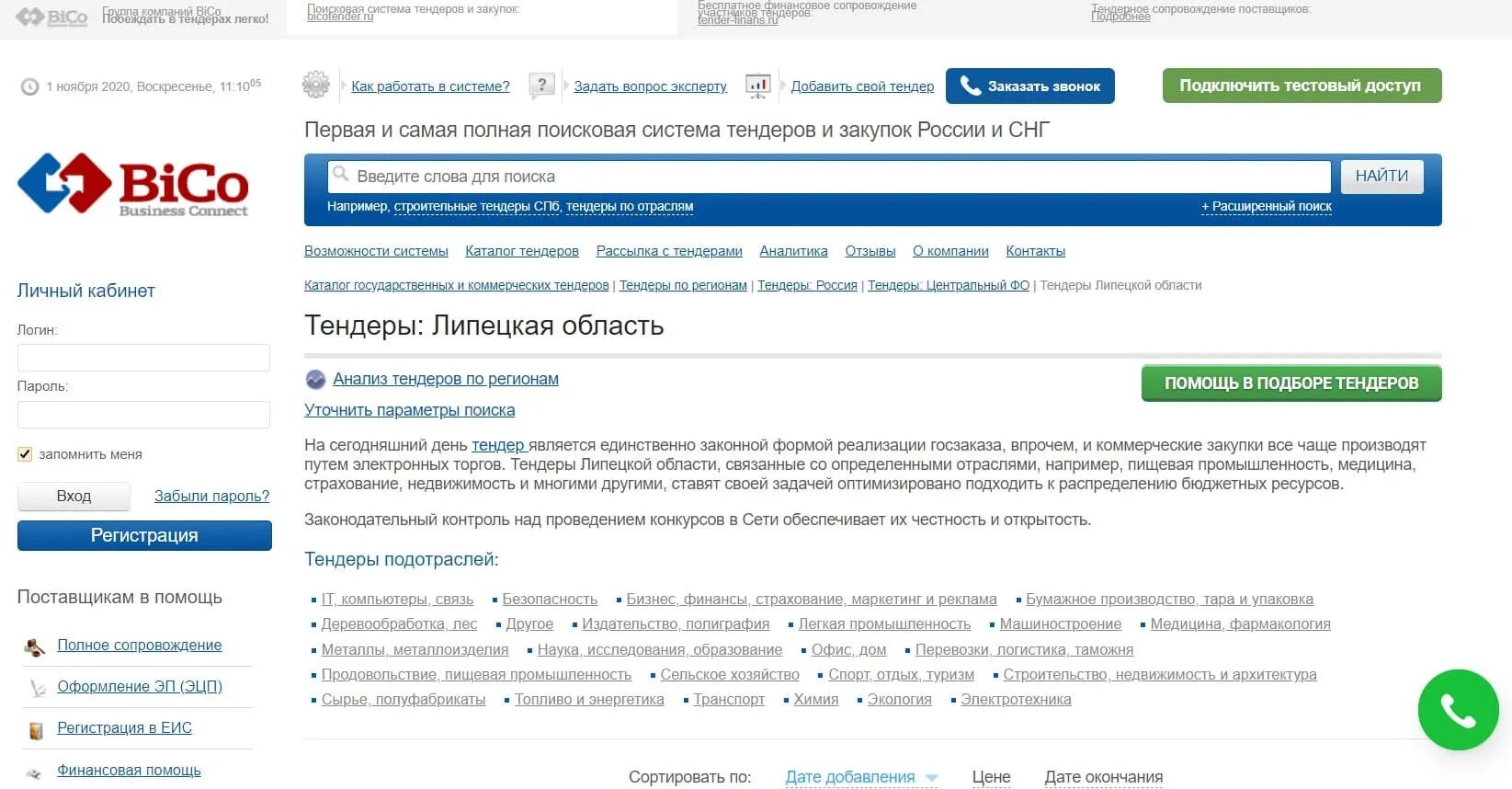
Task: Focus the 'Логин' input field
Action: click(x=143, y=358)
